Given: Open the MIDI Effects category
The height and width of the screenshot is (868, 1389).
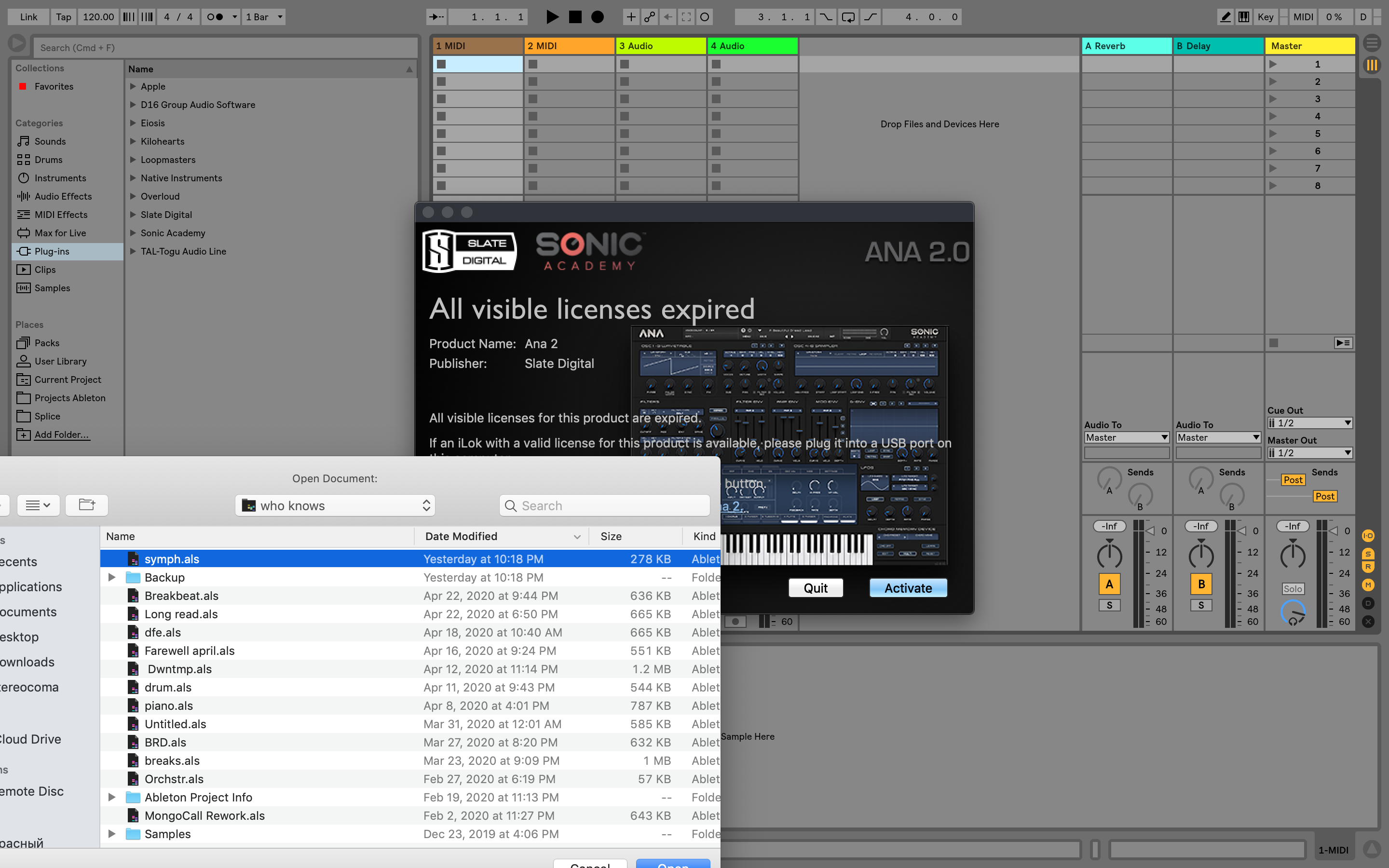Looking at the screenshot, I should 61,214.
